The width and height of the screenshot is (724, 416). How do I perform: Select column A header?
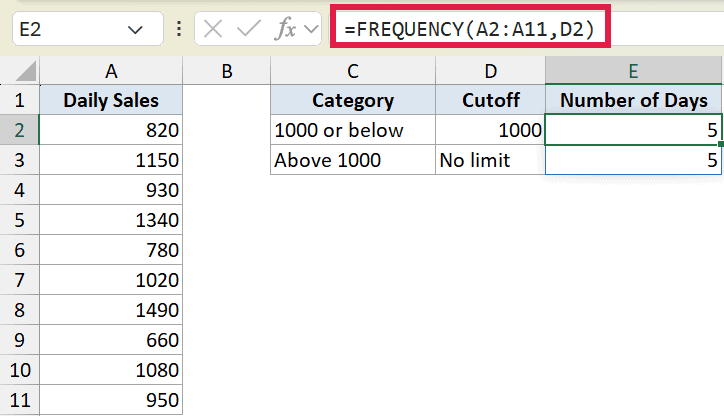click(x=111, y=71)
